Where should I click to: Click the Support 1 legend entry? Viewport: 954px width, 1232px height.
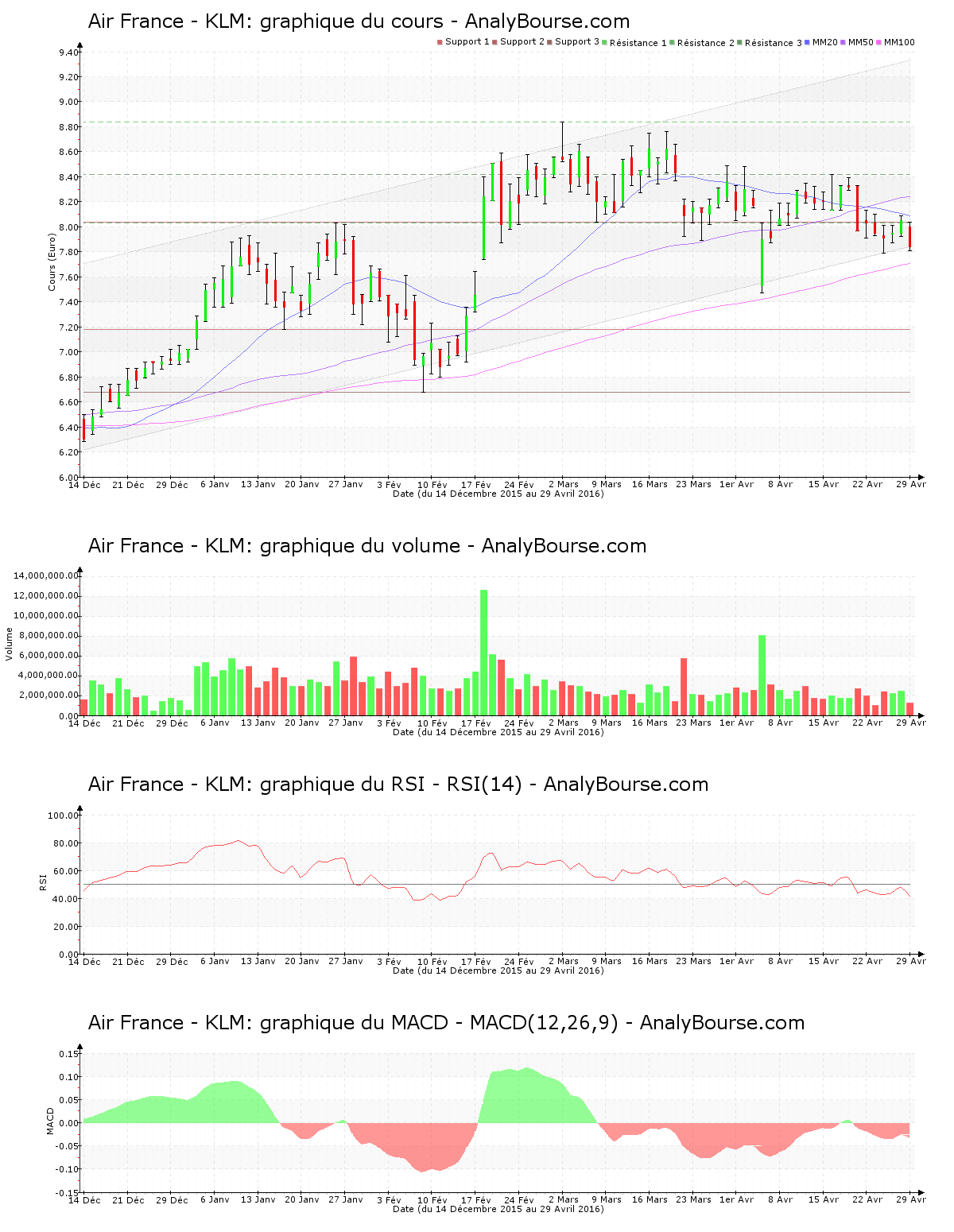[463, 42]
